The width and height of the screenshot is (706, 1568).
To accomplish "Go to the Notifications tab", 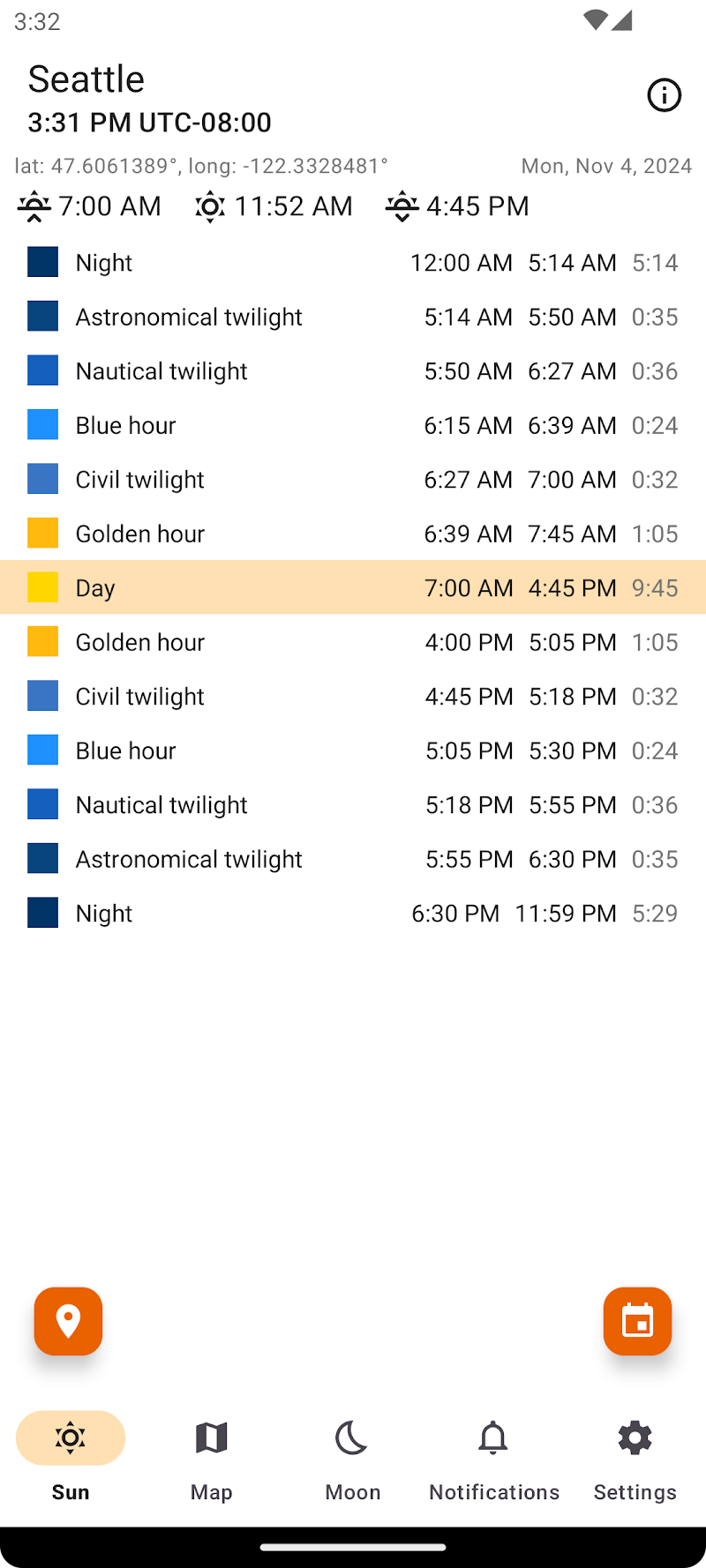I will 493,1456.
